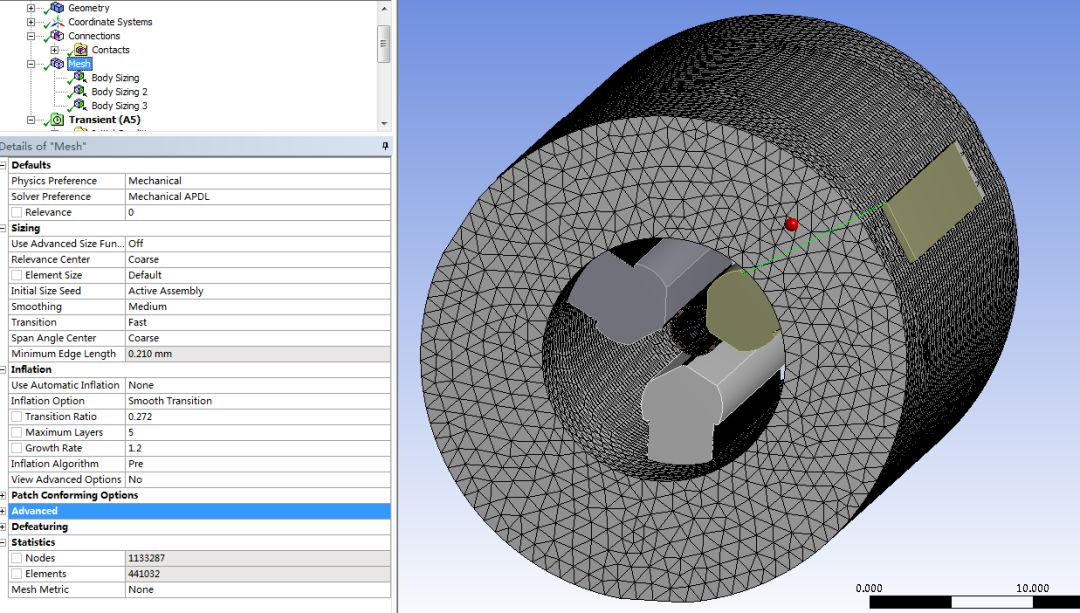Click the outline tree scrollbar down arrow
Viewport: 1080px width, 613px height.
click(x=384, y=123)
